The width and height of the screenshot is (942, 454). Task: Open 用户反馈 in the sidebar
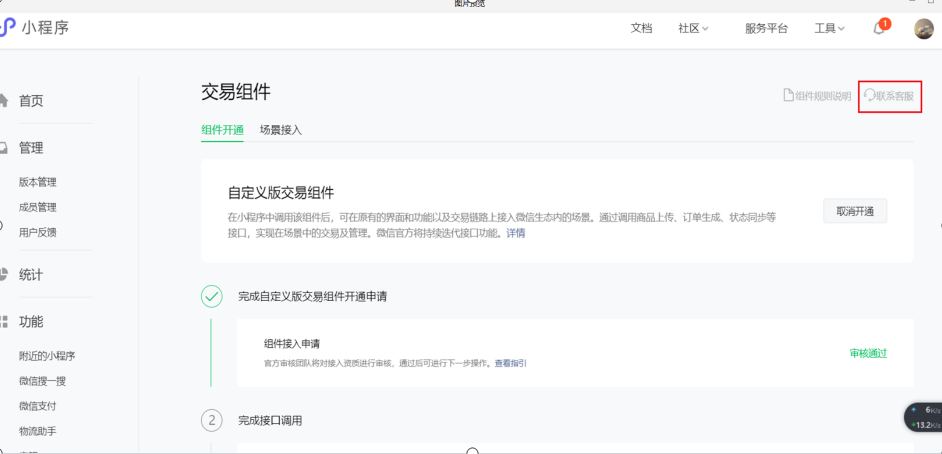tap(38, 232)
